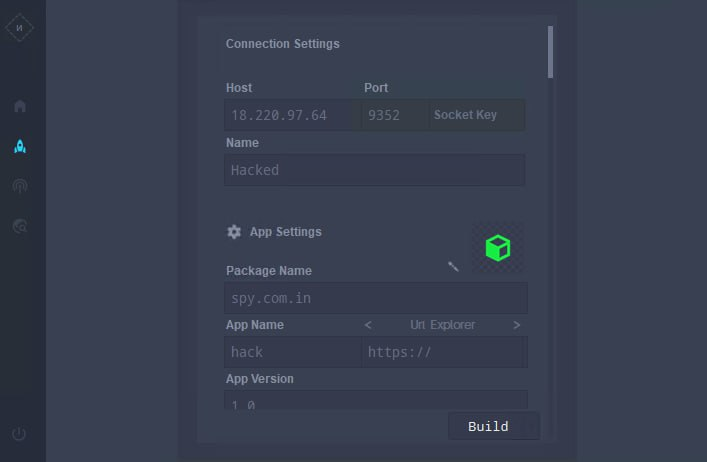Focus the Port input field
Screen dimensions: 707x462
(x=395, y=115)
